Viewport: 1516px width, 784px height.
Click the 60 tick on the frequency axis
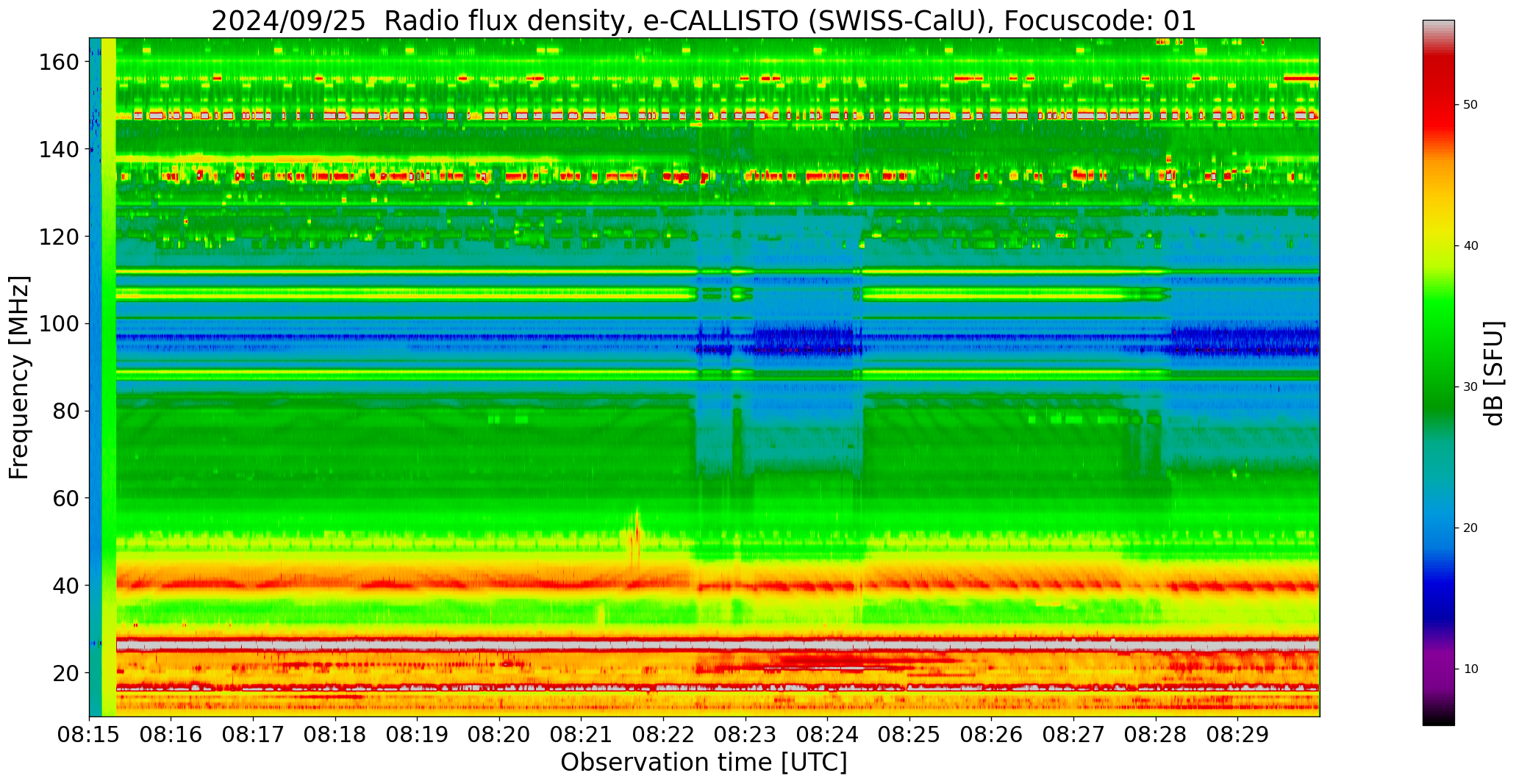[x=66, y=498]
